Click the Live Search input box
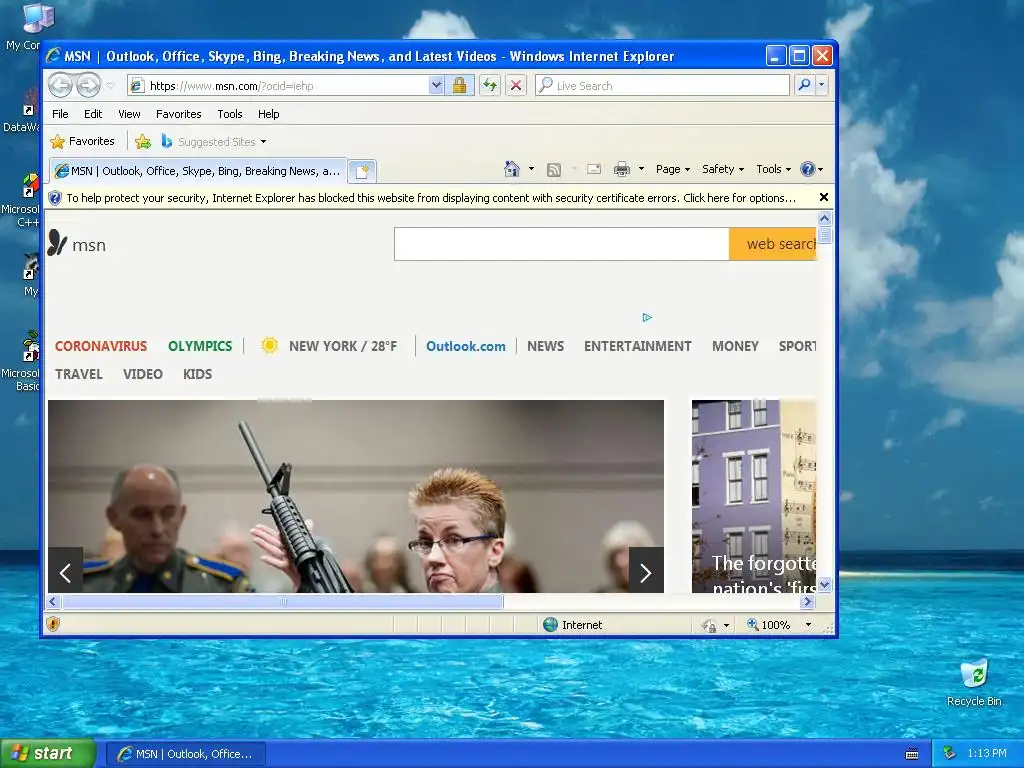1024x768 pixels. pos(662,86)
